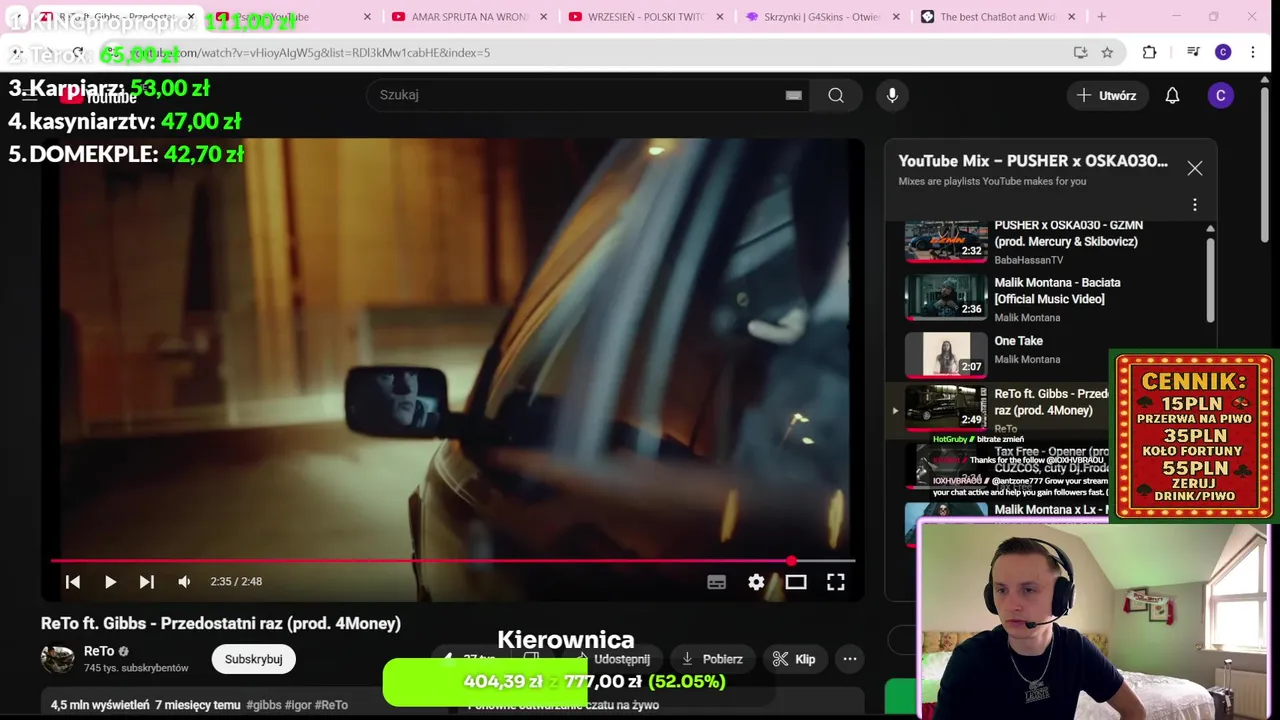Download the video with Pobierz
The width and height of the screenshot is (1280, 720).
pyautogui.click(x=711, y=659)
